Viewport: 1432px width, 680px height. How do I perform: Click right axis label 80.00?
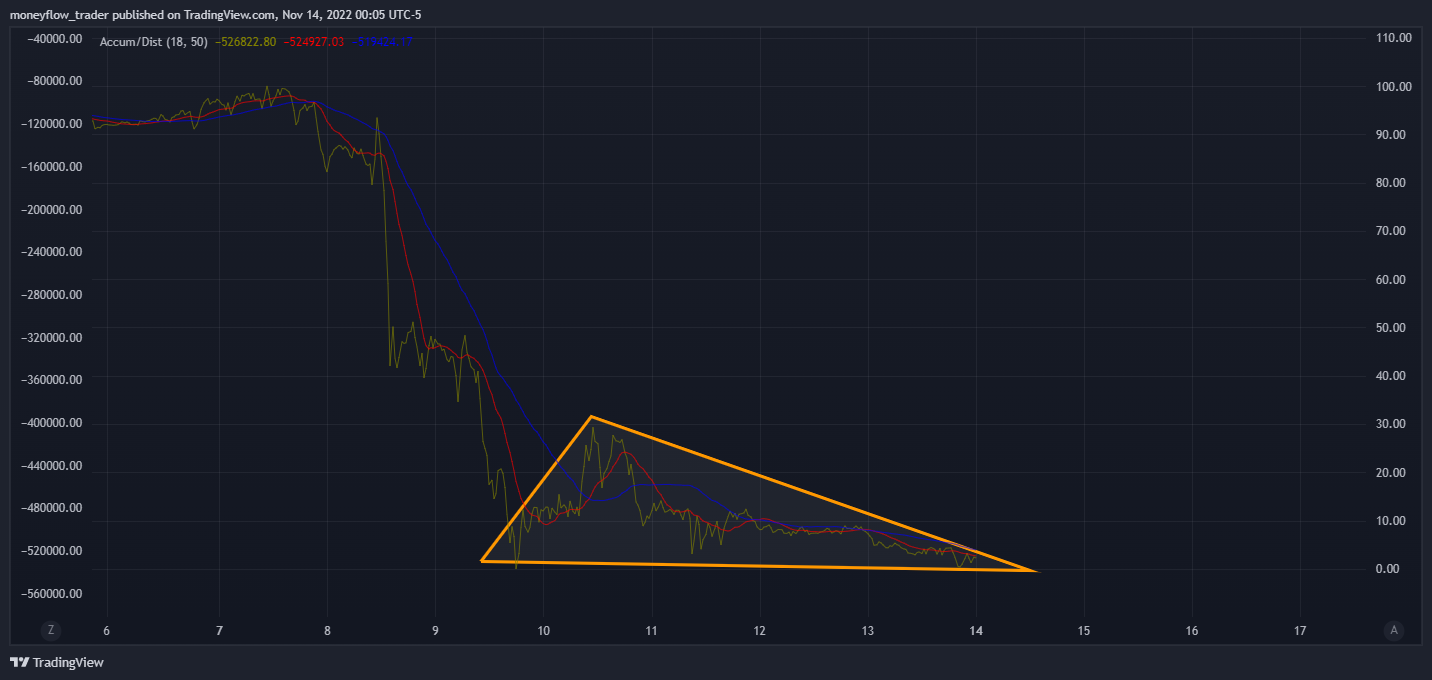(x=1393, y=183)
